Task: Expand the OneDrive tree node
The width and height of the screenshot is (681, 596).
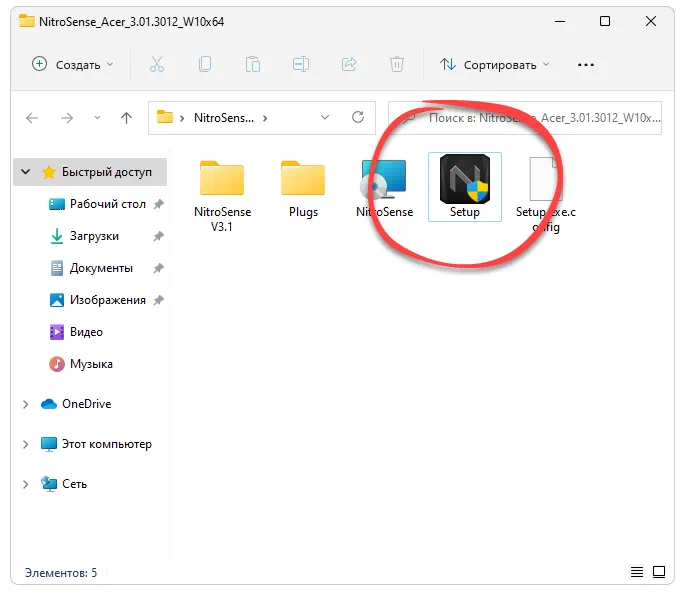Action: click(26, 404)
